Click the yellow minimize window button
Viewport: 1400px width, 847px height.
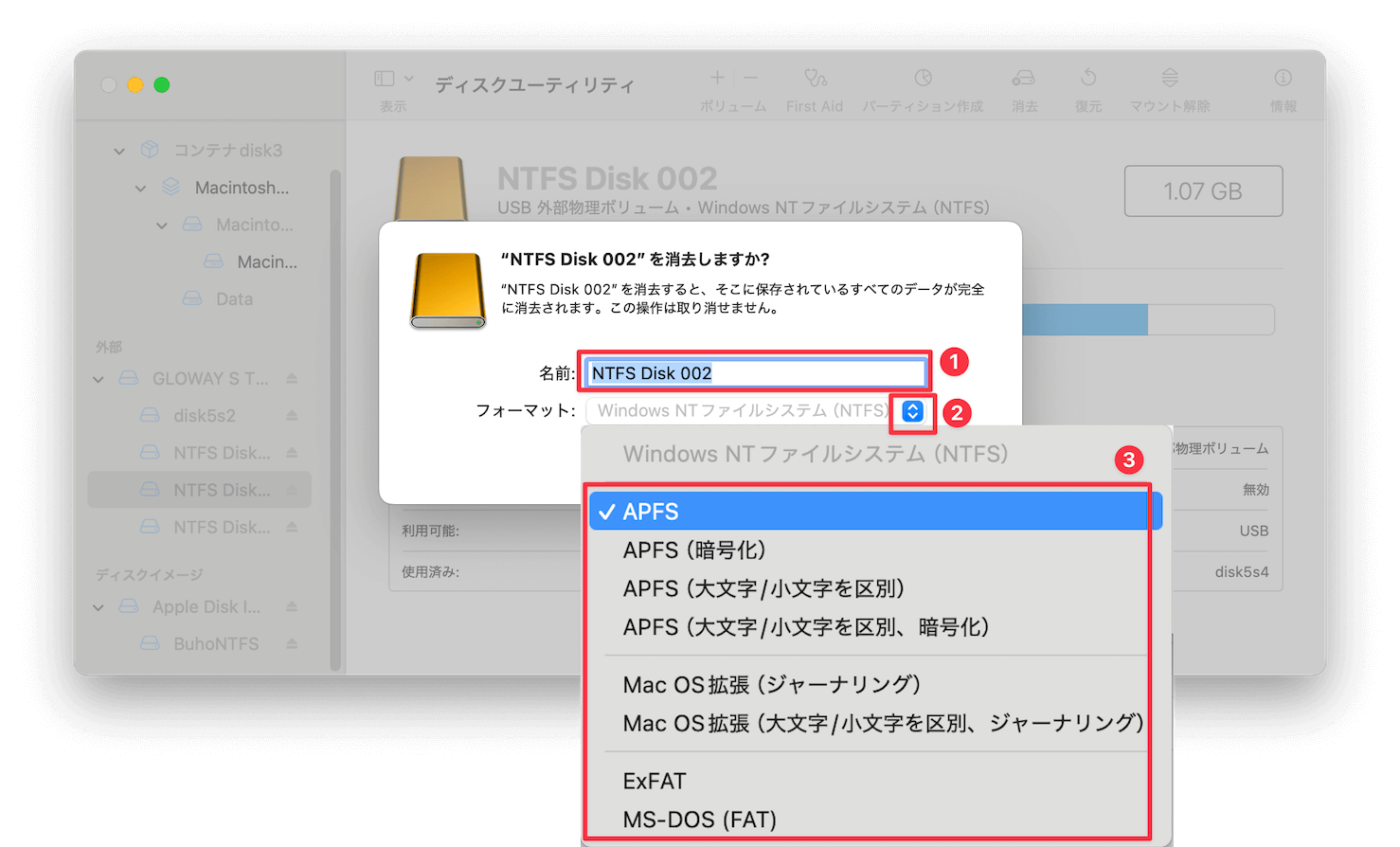point(135,85)
